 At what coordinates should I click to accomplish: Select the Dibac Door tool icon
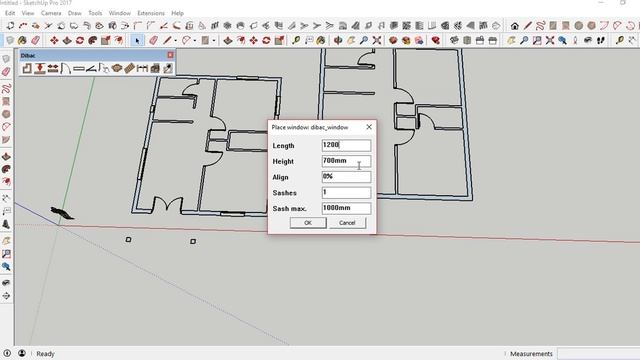[65, 68]
